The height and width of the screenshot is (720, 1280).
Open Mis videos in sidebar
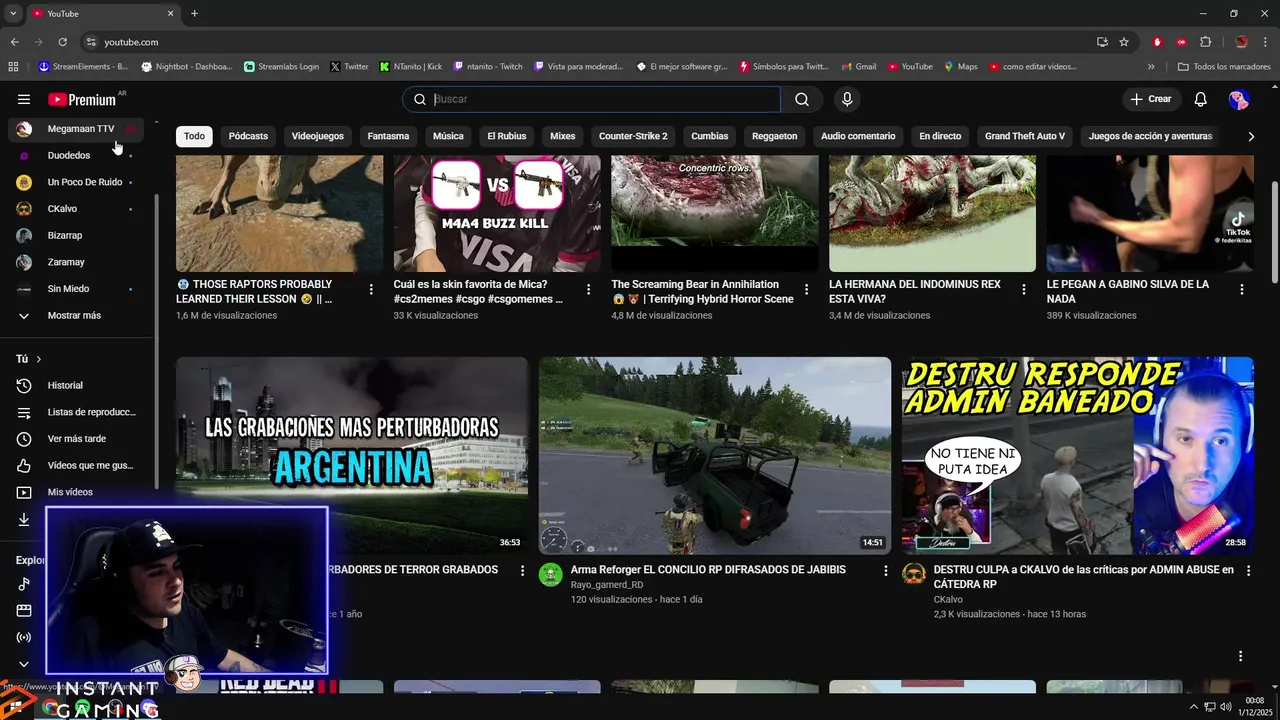click(78, 492)
